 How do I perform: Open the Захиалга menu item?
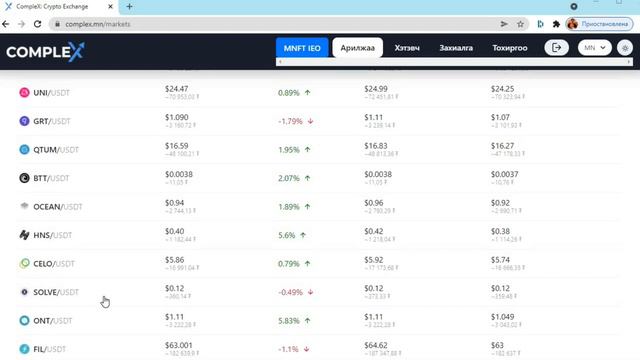click(x=456, y=48)
